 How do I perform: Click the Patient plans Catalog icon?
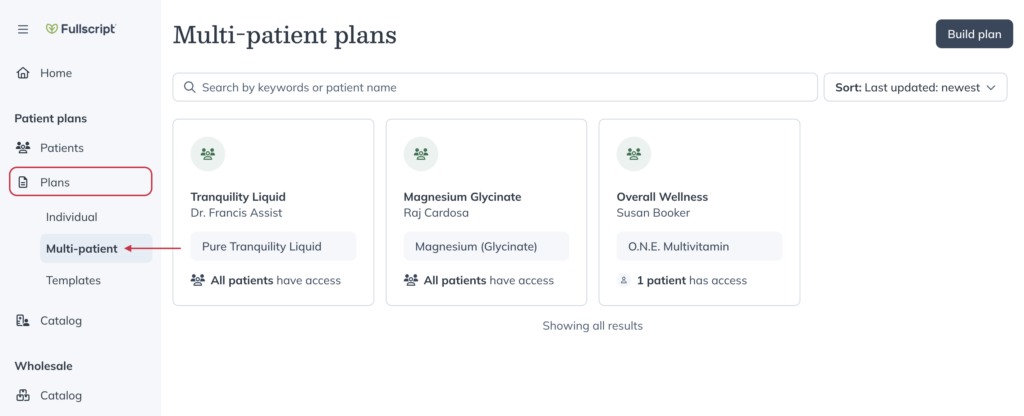[x=23, y=321]
